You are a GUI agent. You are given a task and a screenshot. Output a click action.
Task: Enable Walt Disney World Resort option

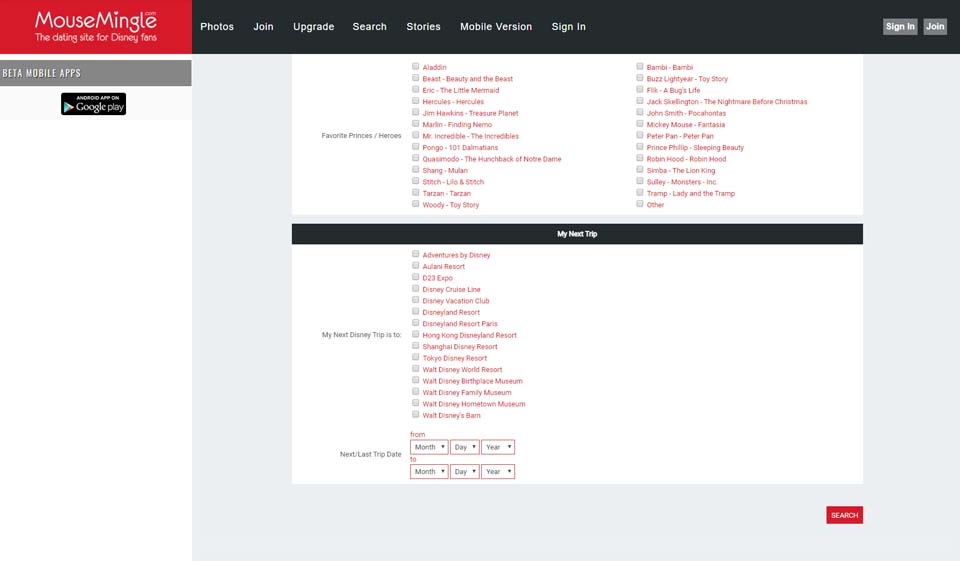(416, 369)
